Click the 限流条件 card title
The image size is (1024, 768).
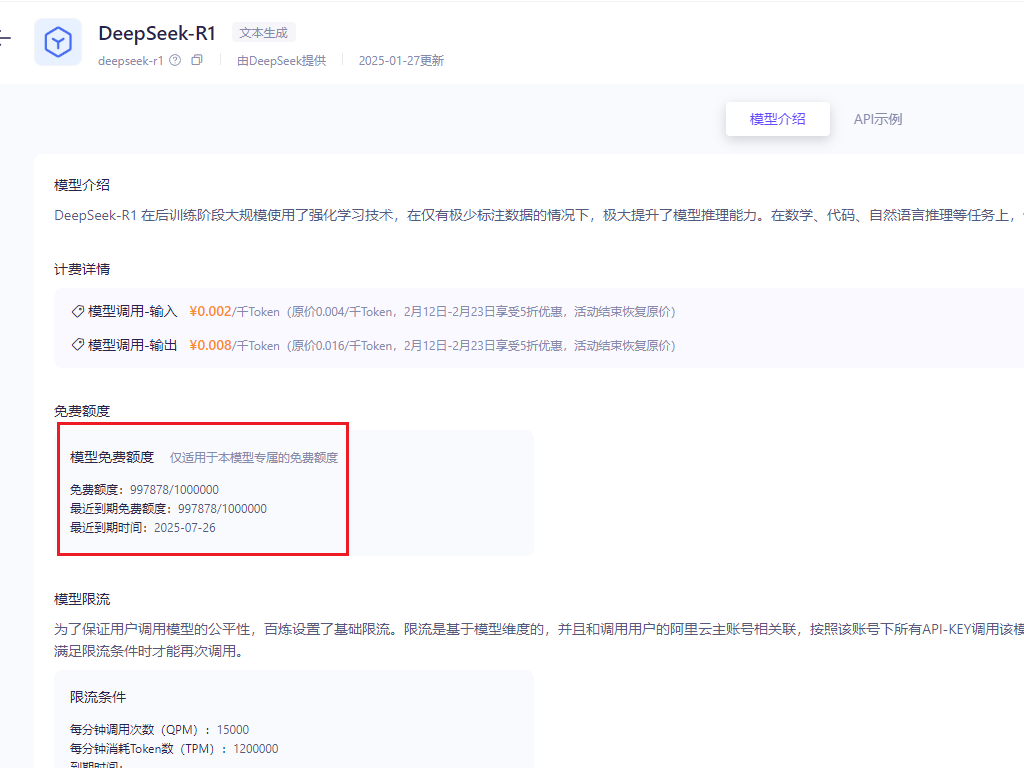[98, 697]
